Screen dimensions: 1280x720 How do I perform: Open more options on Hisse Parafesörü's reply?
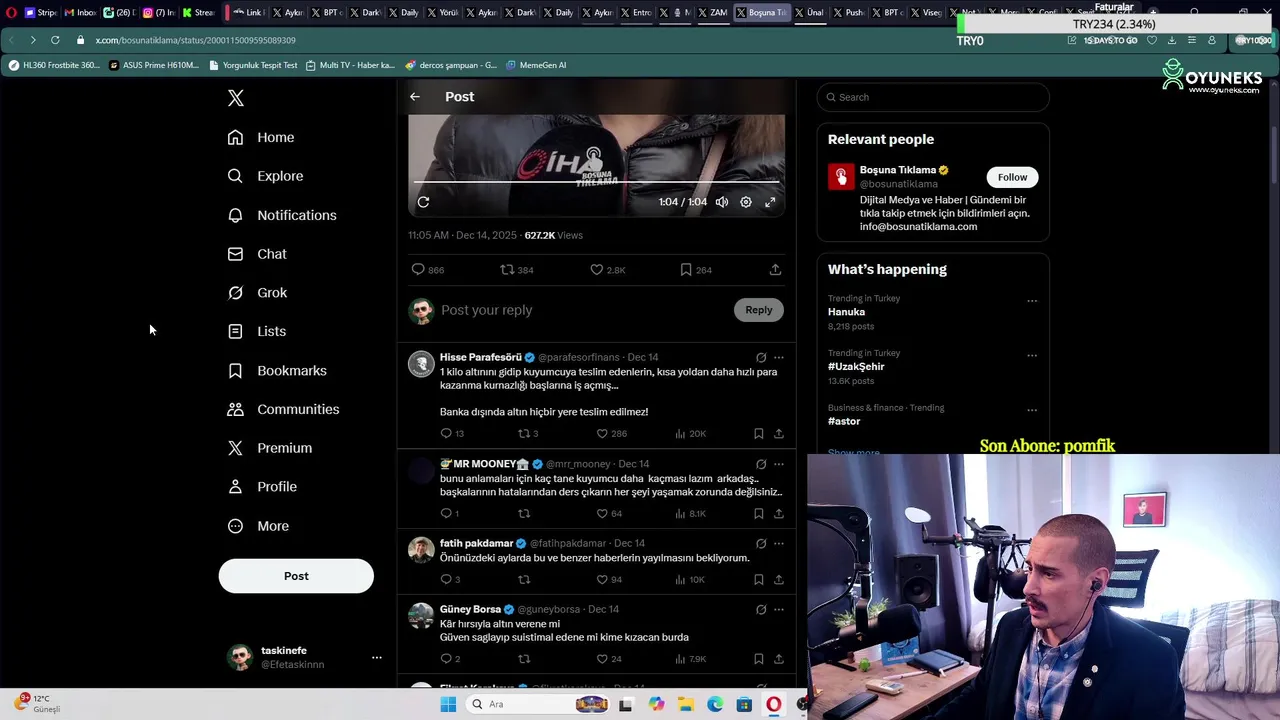tap(779, 357)
